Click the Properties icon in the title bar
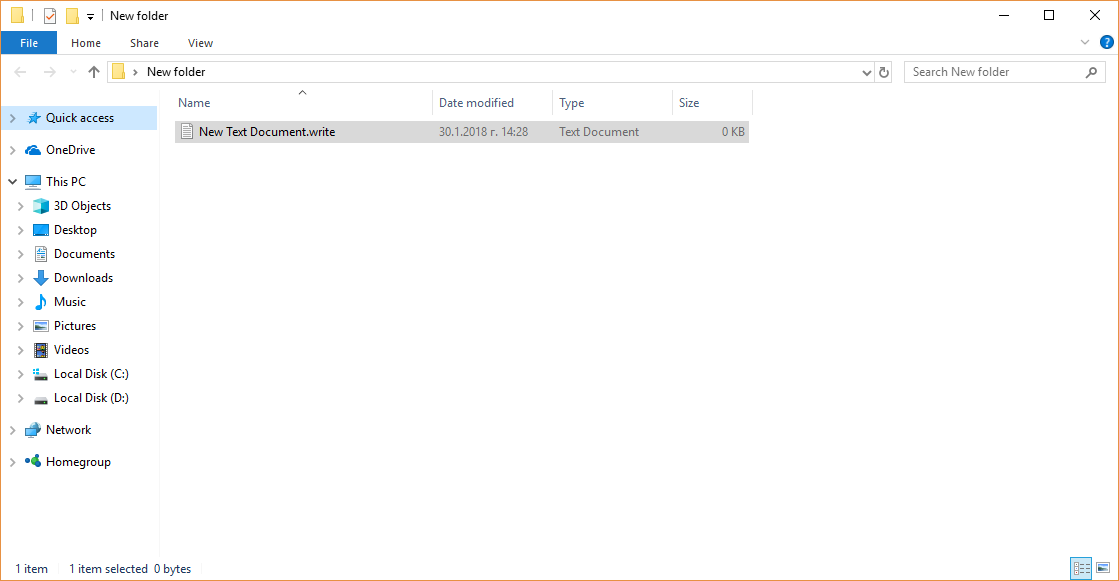Image resolution: width=1119 pixels, height=581 pixels. (50, 16)
